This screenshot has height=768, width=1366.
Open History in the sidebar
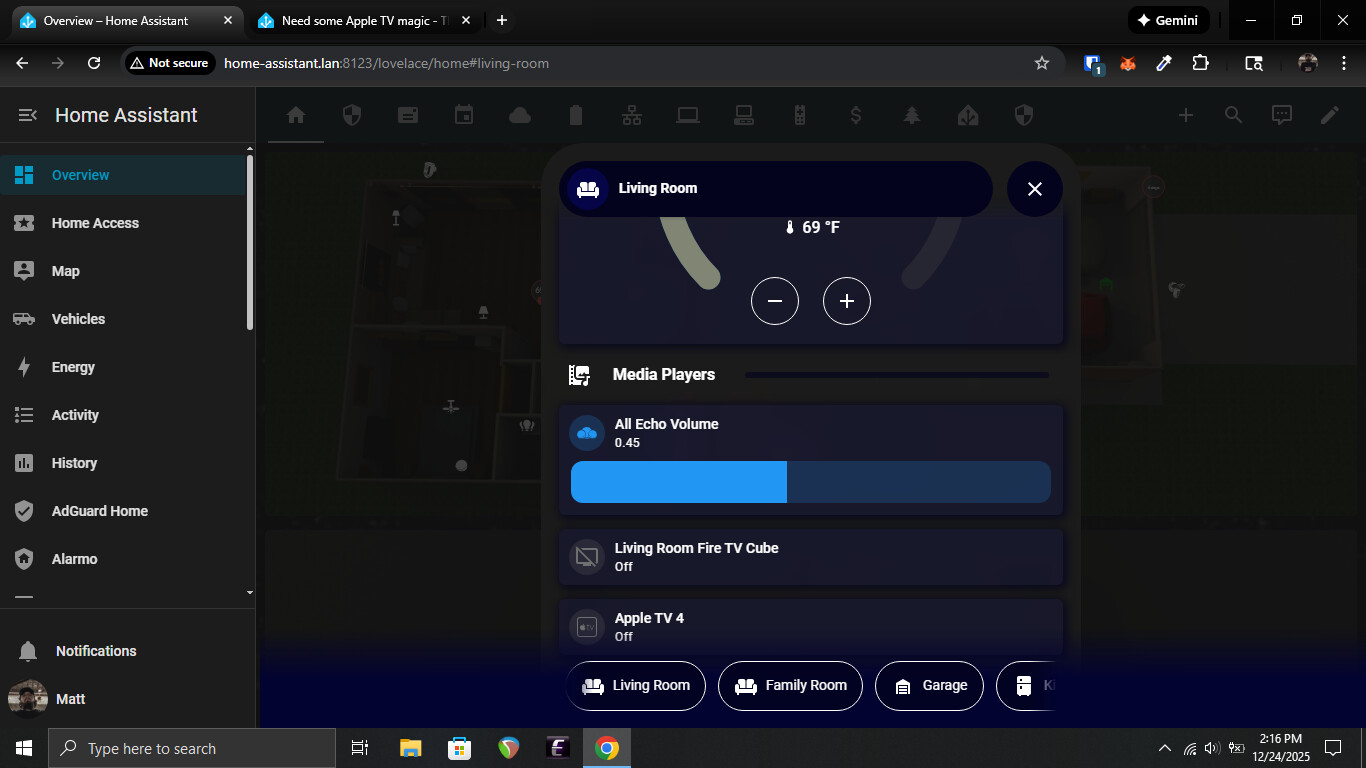(x=123, y=463)
